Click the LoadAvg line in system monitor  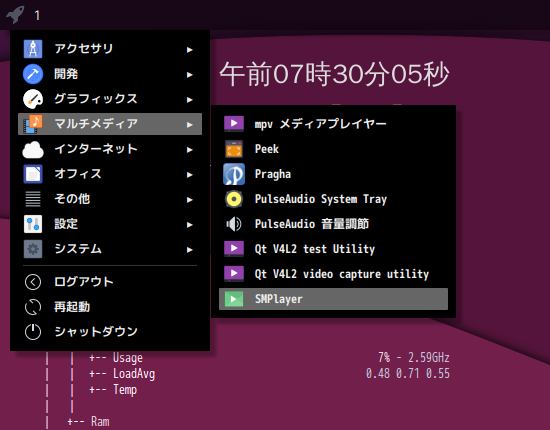pyautogui.click(x=122, y=374)
